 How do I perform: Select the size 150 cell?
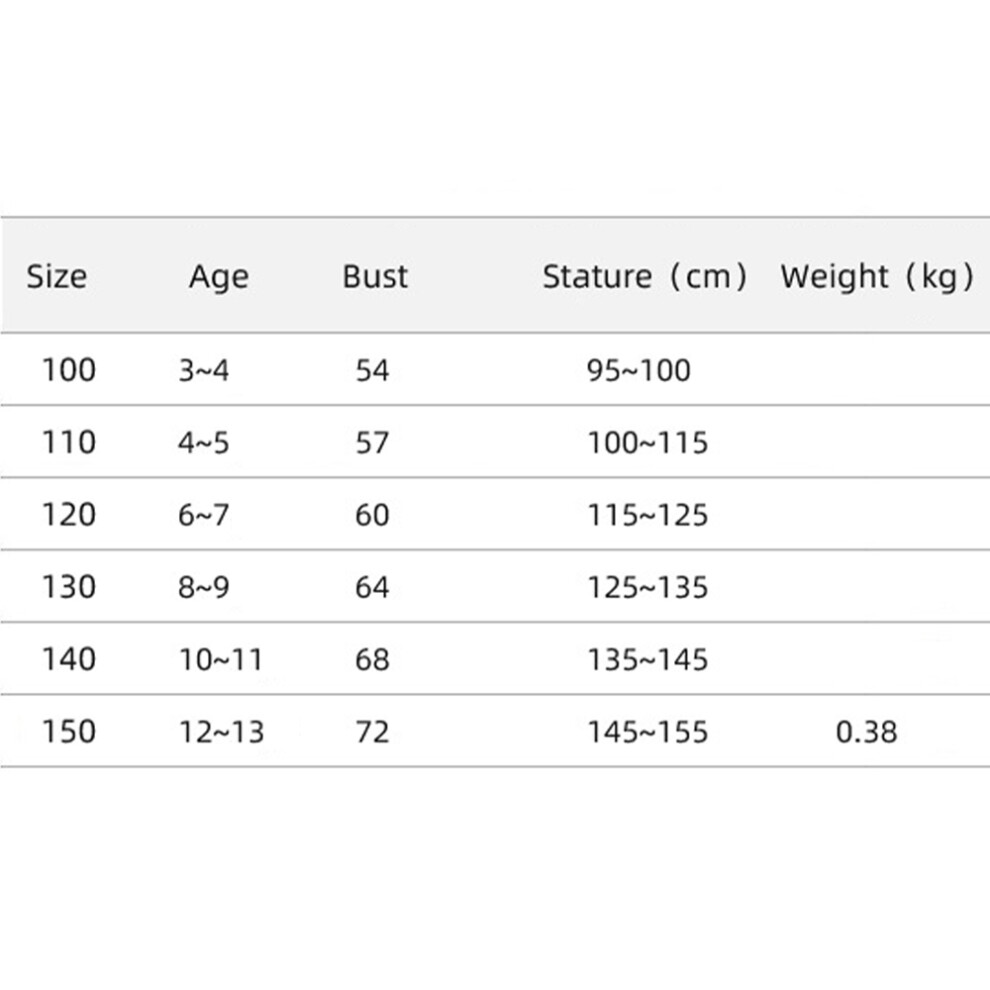69,732
